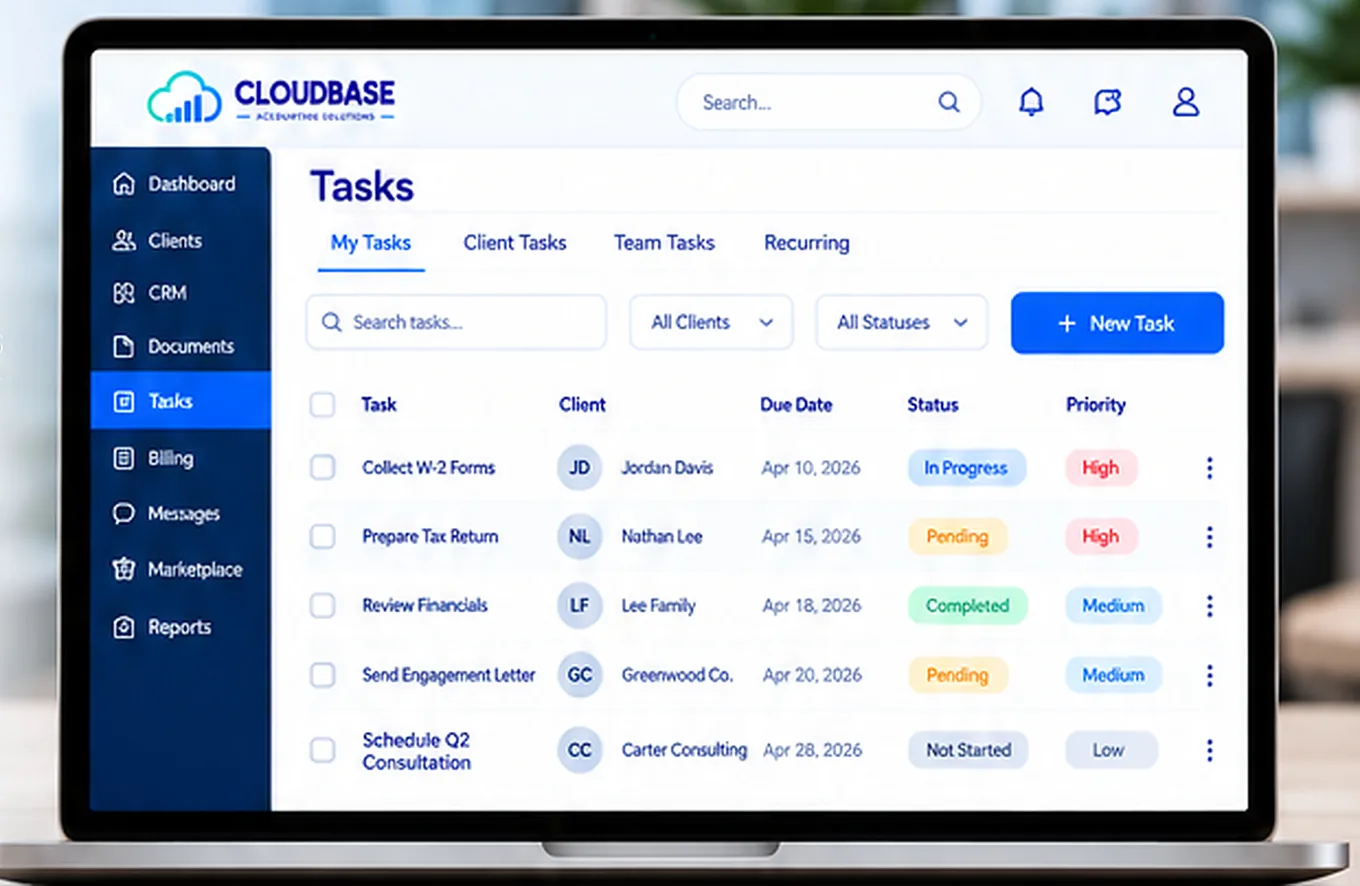Check the Send Engagement Letter checkbox
The image size is (1360, 886).
322,675
